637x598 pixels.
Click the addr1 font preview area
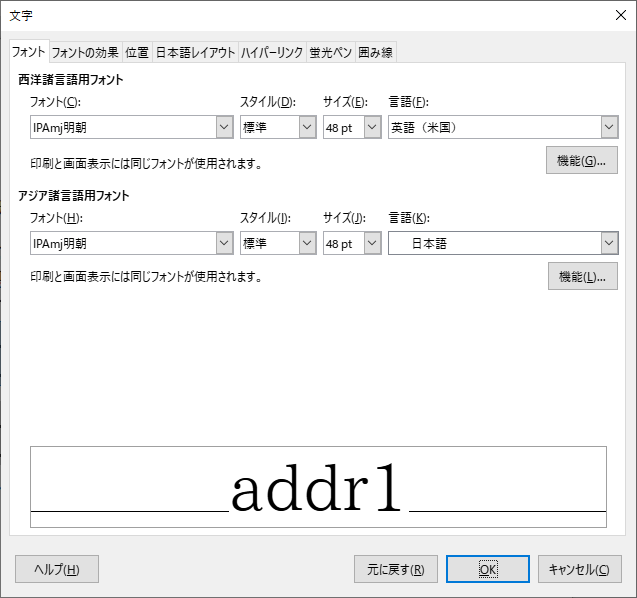pyautogui.click(x=318, y=487)
